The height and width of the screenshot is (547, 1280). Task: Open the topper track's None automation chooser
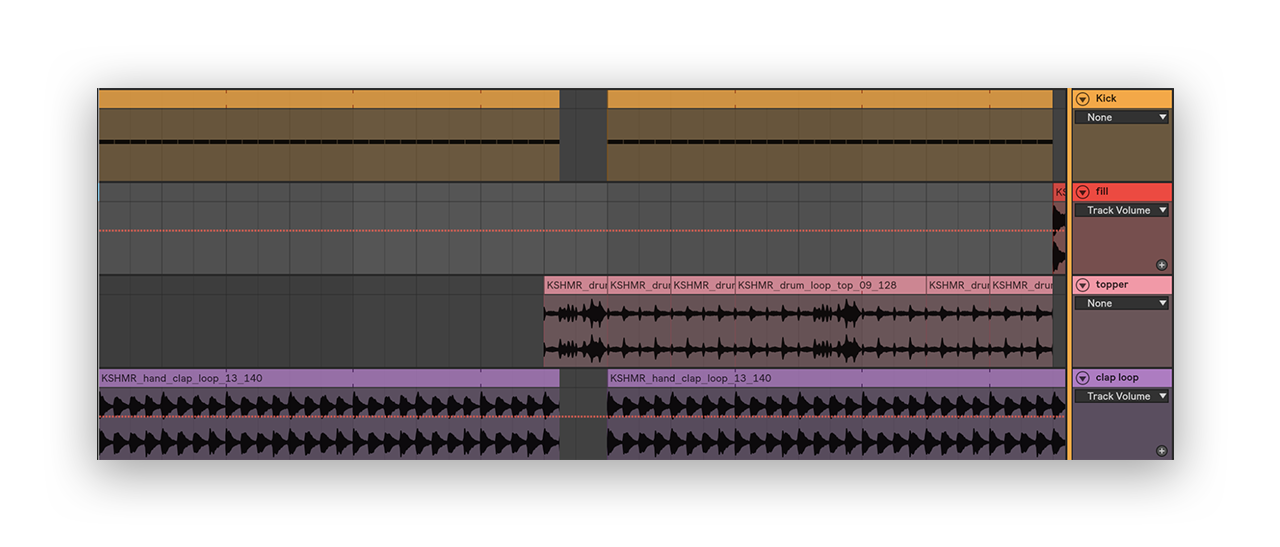click(x=1121, y=303)
